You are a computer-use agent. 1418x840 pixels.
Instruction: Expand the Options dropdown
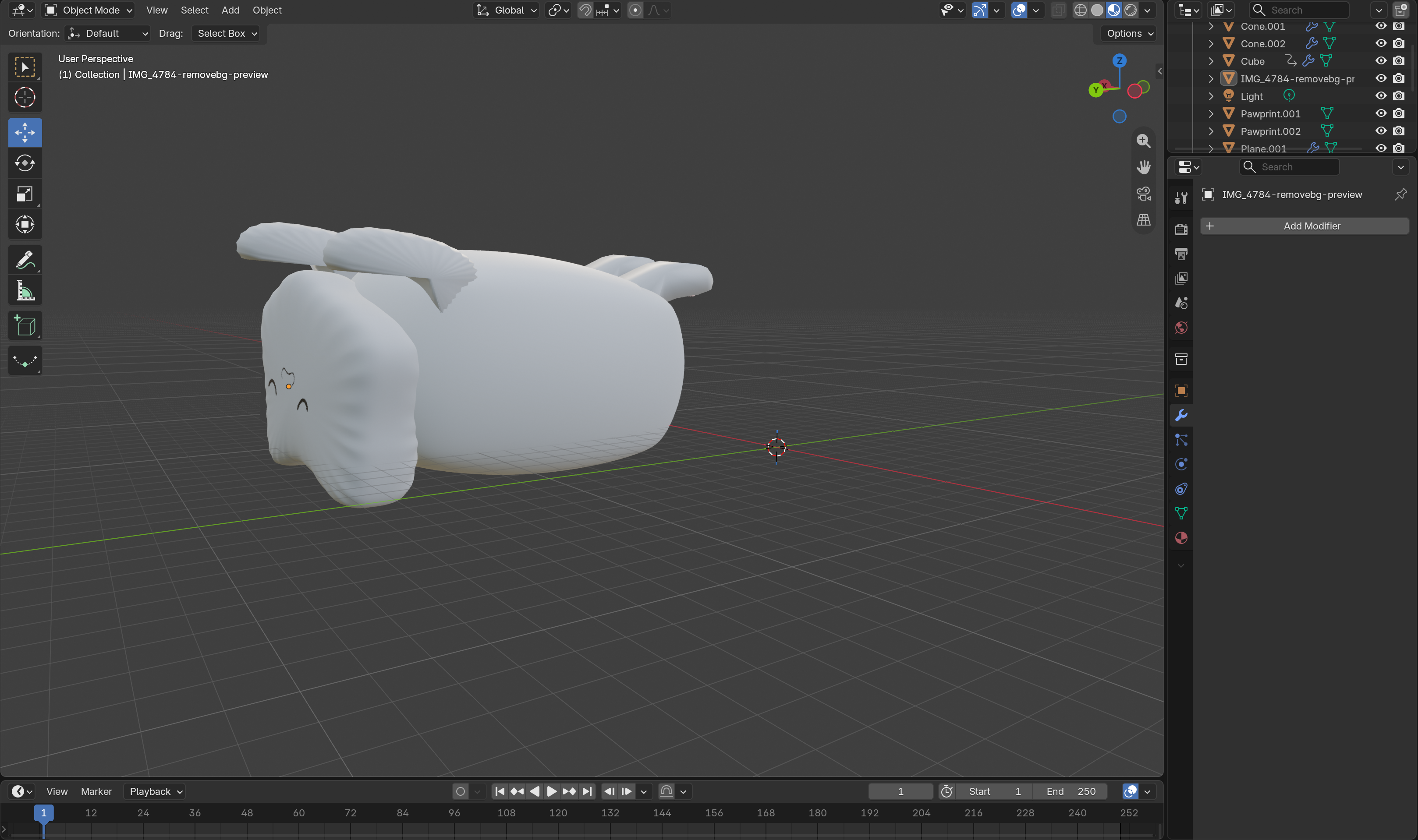(x=1129, y=33)
